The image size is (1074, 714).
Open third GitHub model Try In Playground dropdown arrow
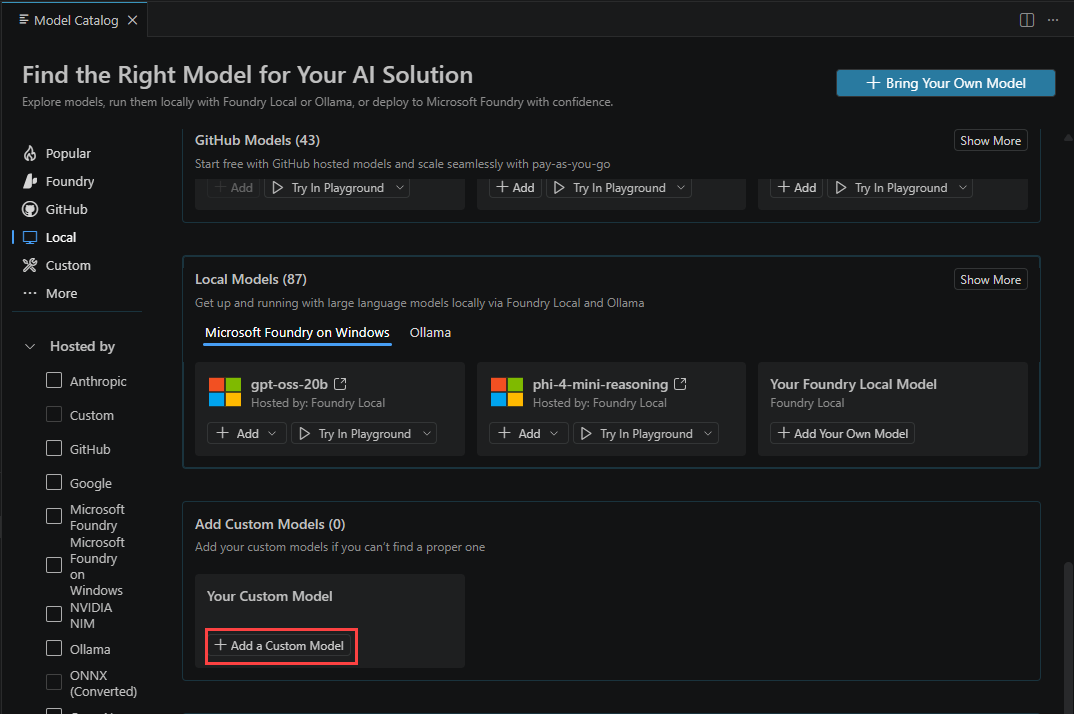point(963,188)
